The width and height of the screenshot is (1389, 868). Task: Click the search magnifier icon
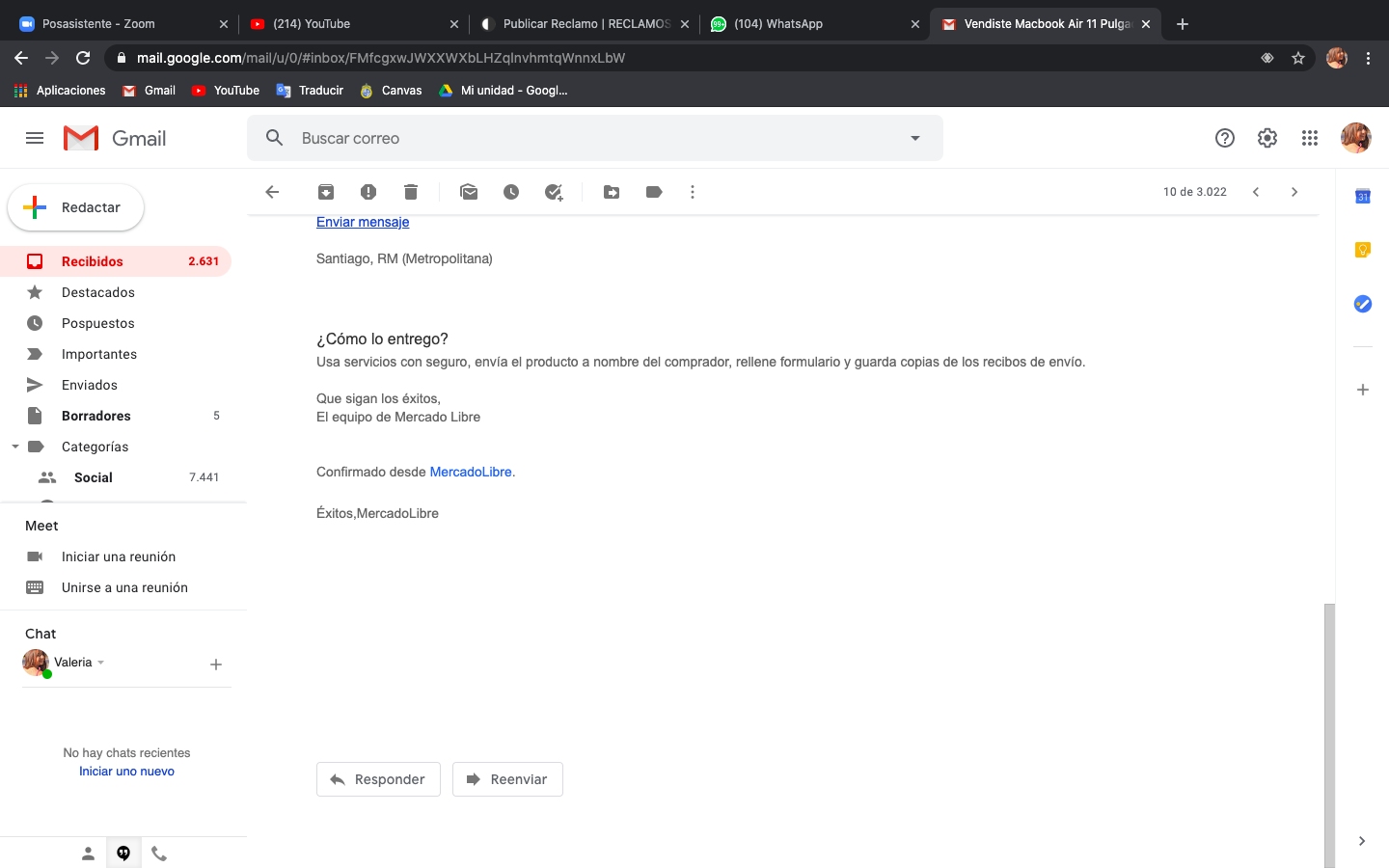point(275,138)
